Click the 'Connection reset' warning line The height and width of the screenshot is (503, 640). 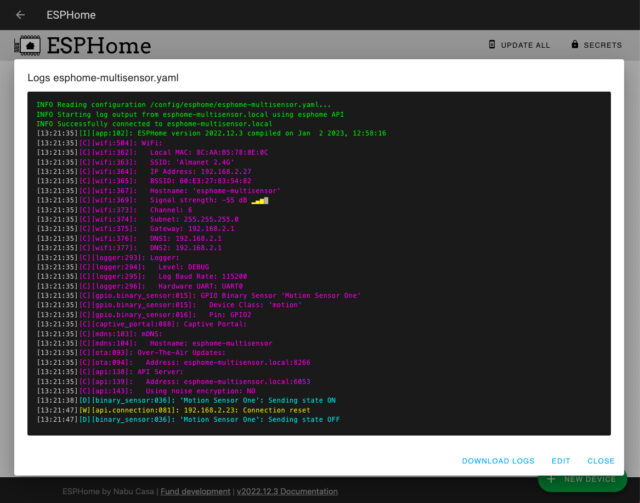(173, 410)
